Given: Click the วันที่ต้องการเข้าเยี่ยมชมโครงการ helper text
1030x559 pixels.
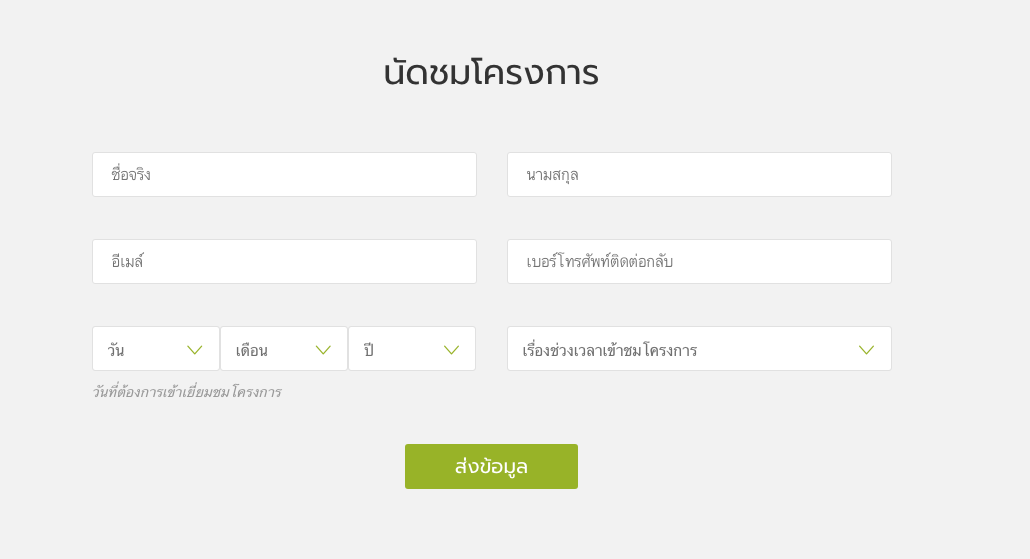Looking at the screenshot, I should [187, 392].
